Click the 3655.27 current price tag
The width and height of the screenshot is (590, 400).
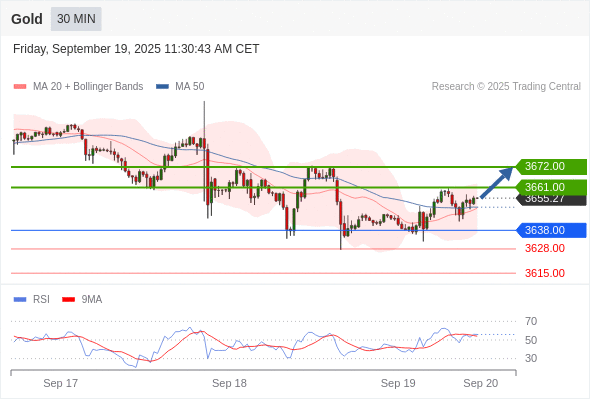click(551, 200)
